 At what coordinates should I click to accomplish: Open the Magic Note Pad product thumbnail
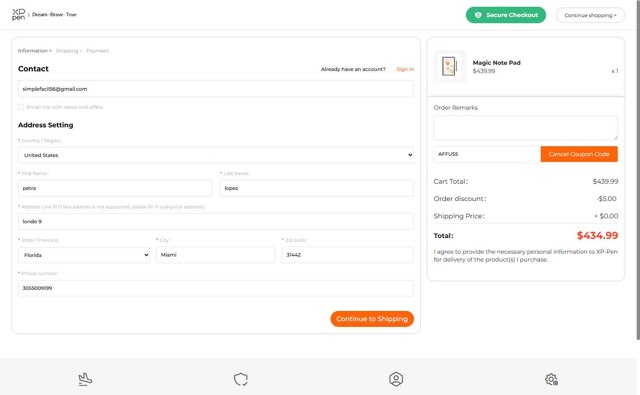(x=449, y=67)
